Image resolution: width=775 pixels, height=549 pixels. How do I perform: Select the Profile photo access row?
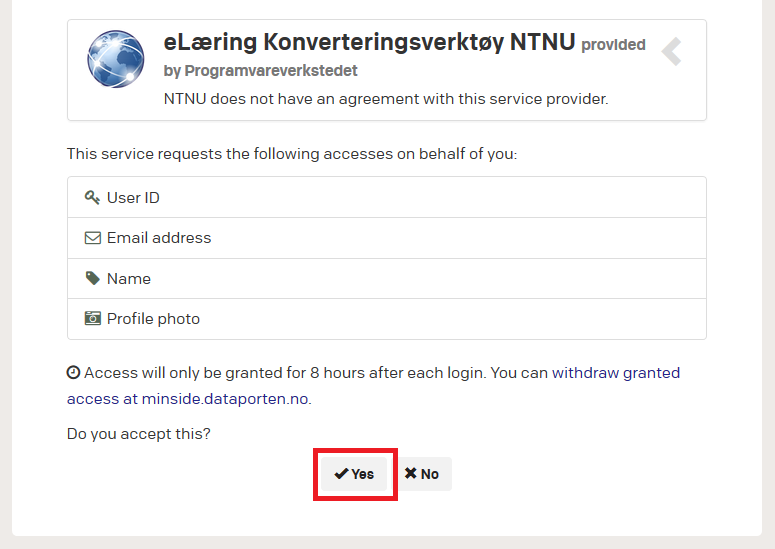click(x=387, y=319)
